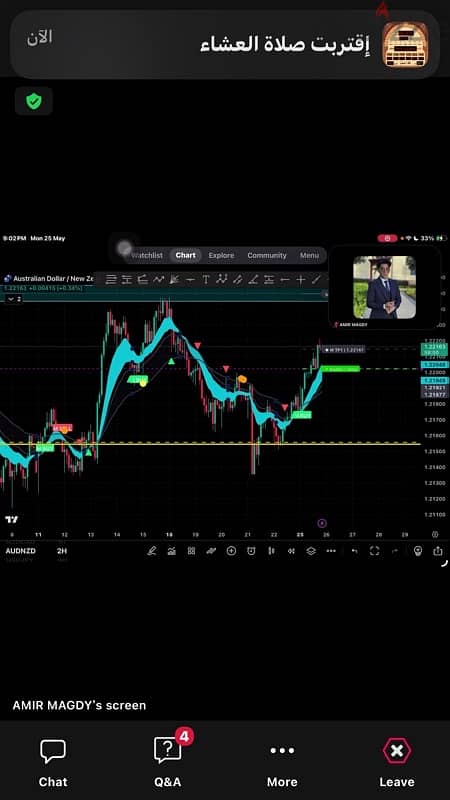Open the AUDNZD symbol selector
This screenshot has height=800, width=450.
21,551
